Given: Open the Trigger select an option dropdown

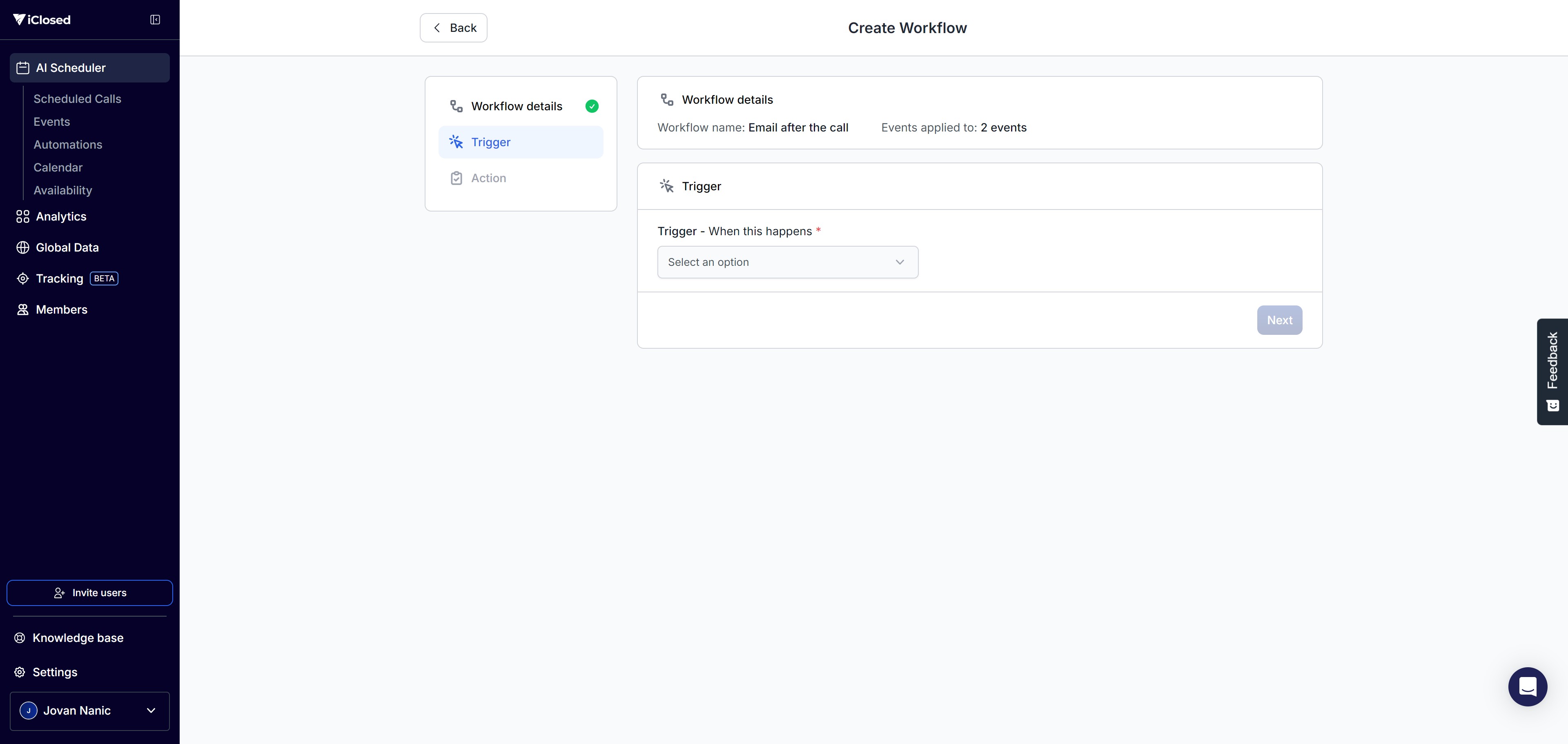Looking at the screenshot, I should (x=787, y=263).
